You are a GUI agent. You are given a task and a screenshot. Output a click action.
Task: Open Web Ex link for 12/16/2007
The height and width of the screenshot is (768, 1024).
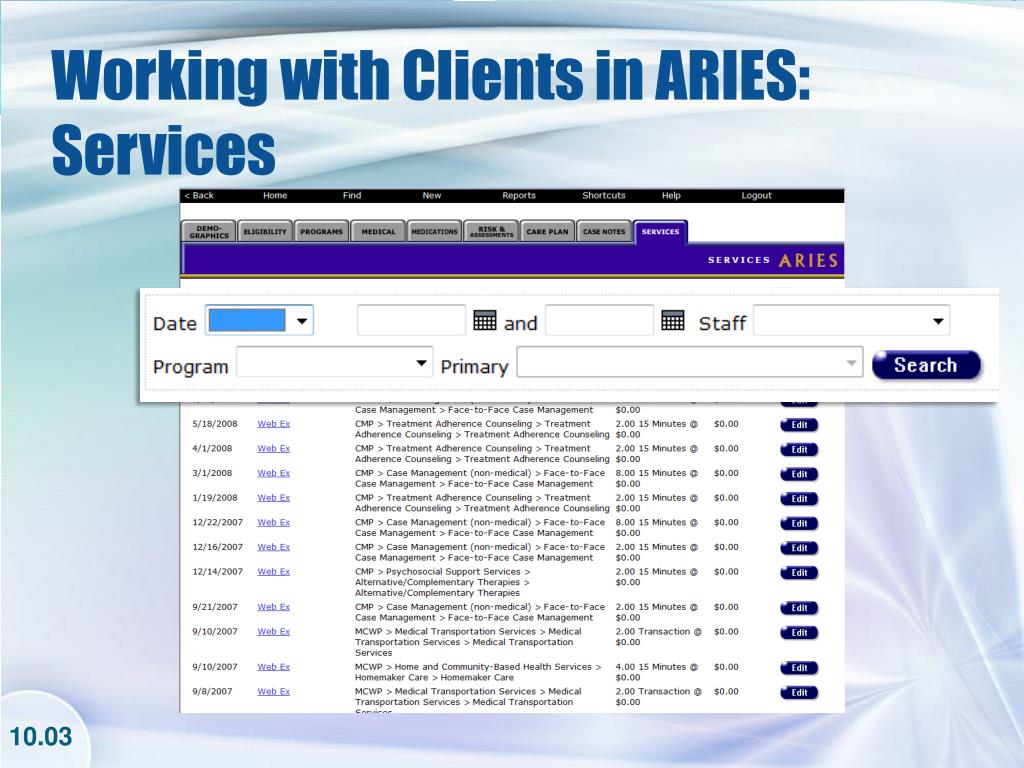tap(274, 547)
